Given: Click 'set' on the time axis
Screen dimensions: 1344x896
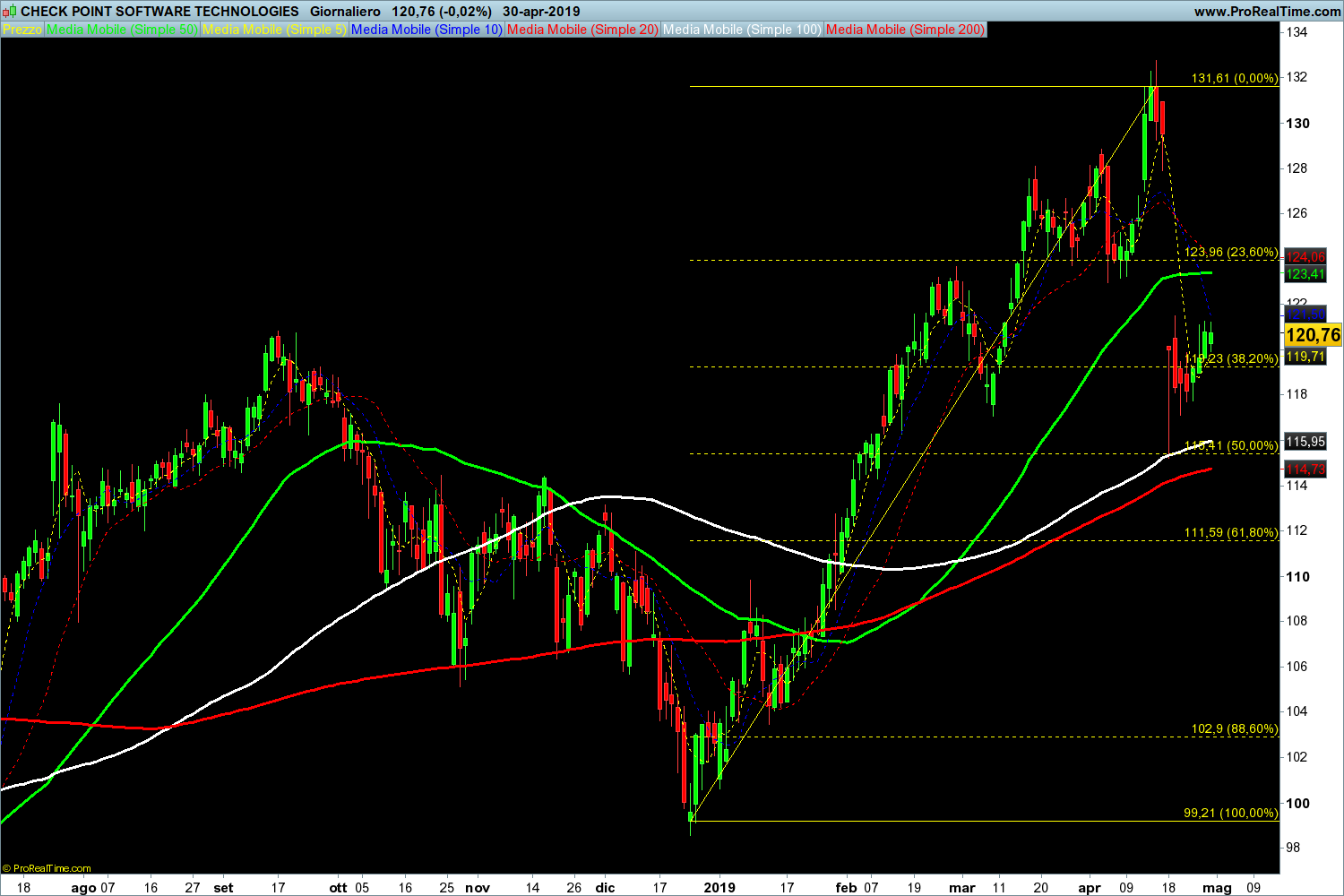Looking at the screenshot, I should 224,888.
